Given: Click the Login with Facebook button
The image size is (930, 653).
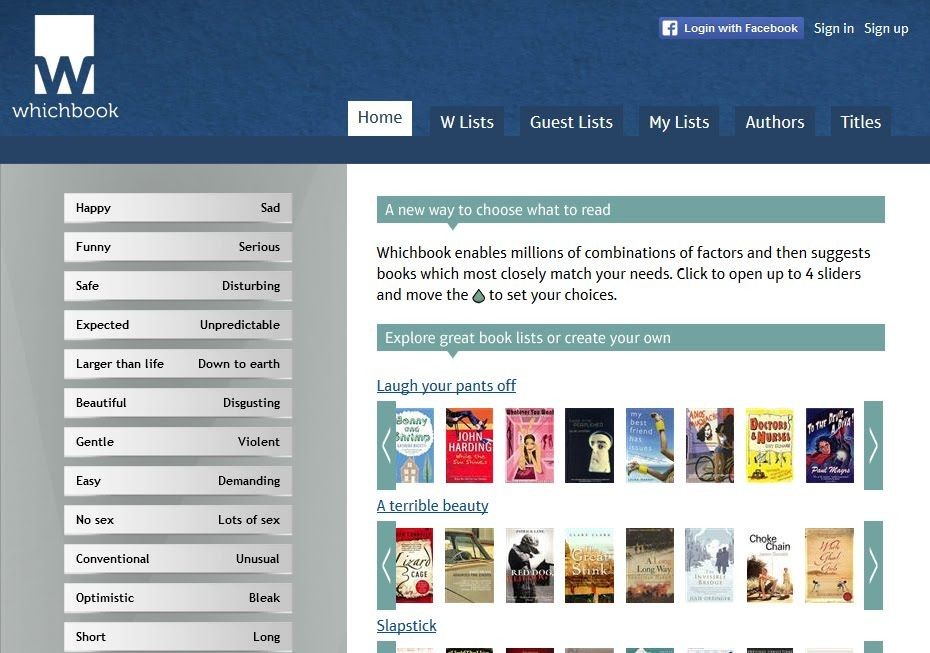Looking at the screenshot, I should [x=731, y=28].
